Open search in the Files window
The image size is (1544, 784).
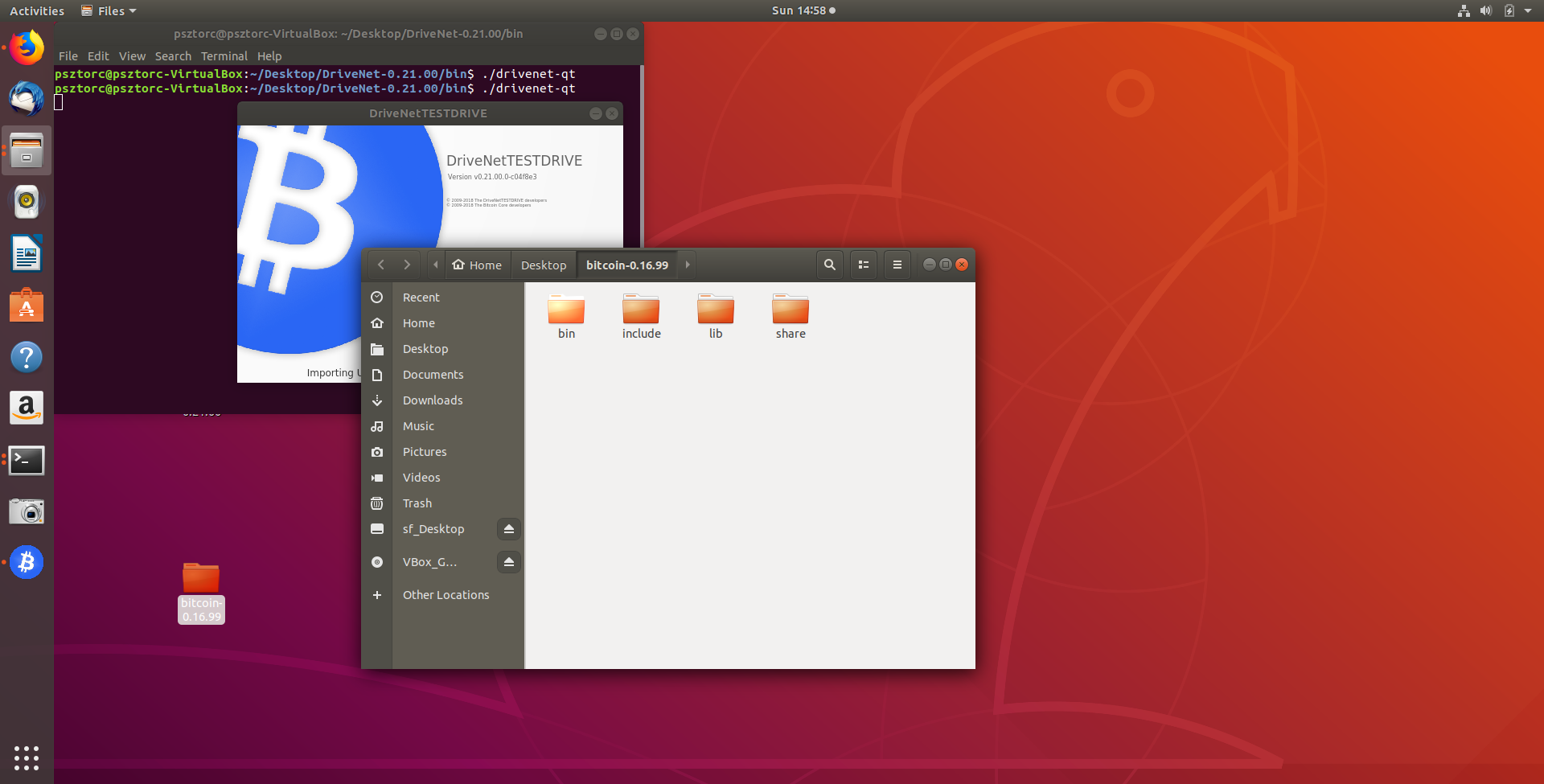tap(830, 265)
